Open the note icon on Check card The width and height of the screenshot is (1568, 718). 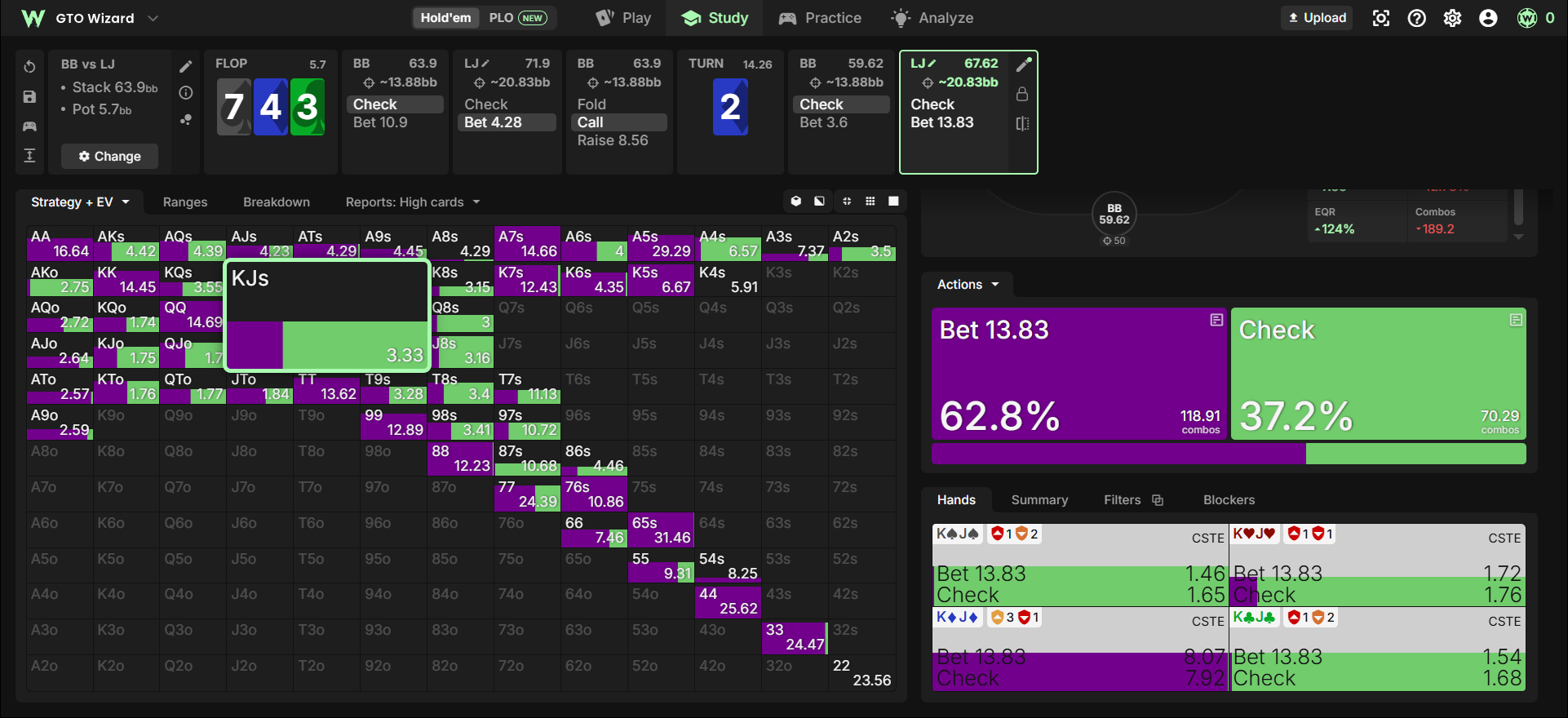1516,320
